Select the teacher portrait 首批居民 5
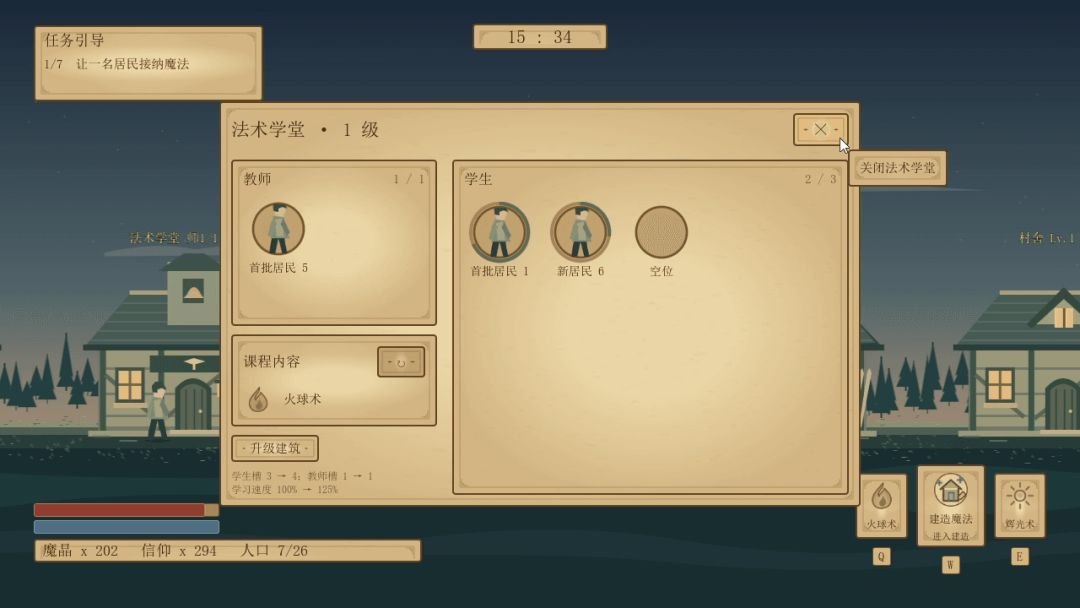1080x608 pixels. point(278,229)
